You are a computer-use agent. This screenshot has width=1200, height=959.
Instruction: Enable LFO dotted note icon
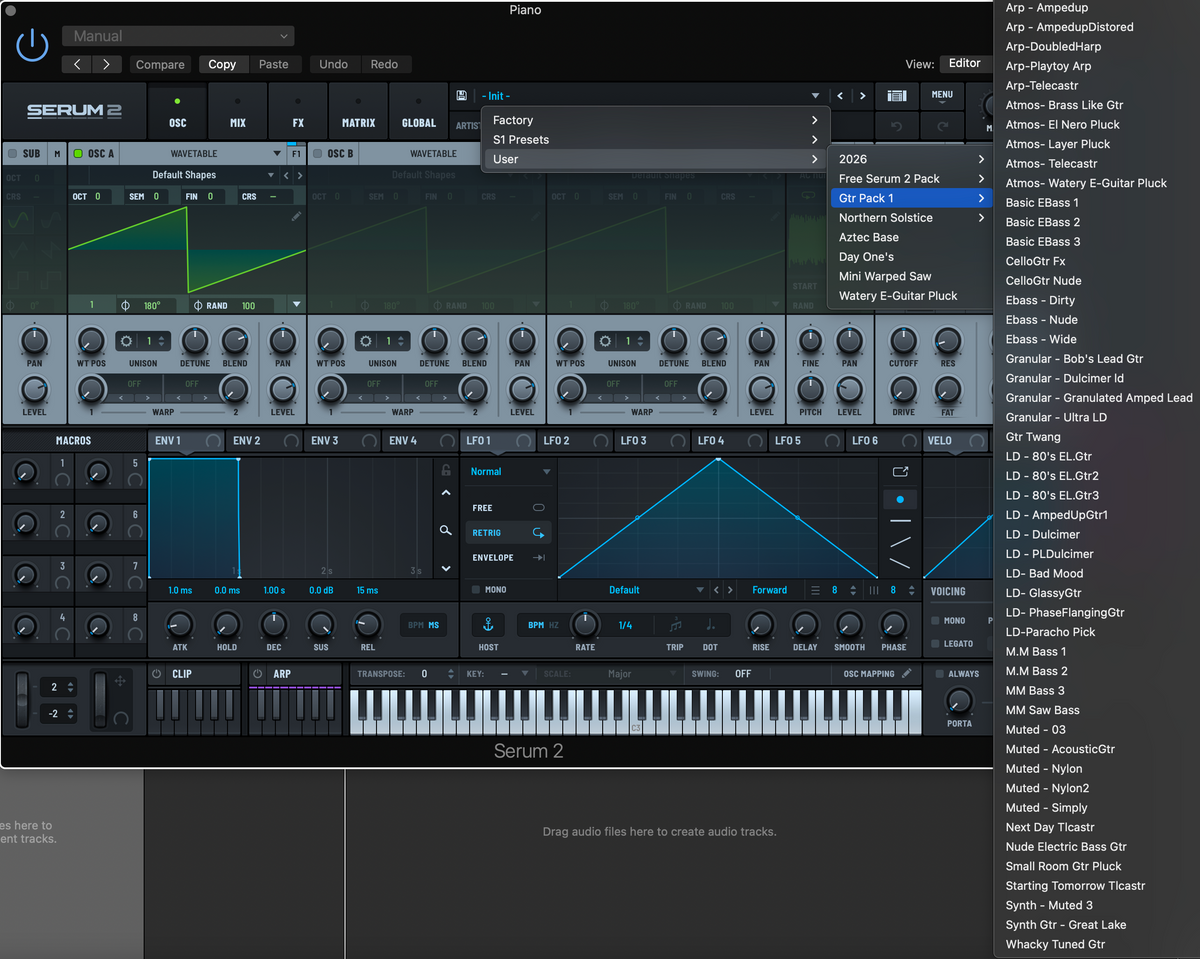click(710, 625)
